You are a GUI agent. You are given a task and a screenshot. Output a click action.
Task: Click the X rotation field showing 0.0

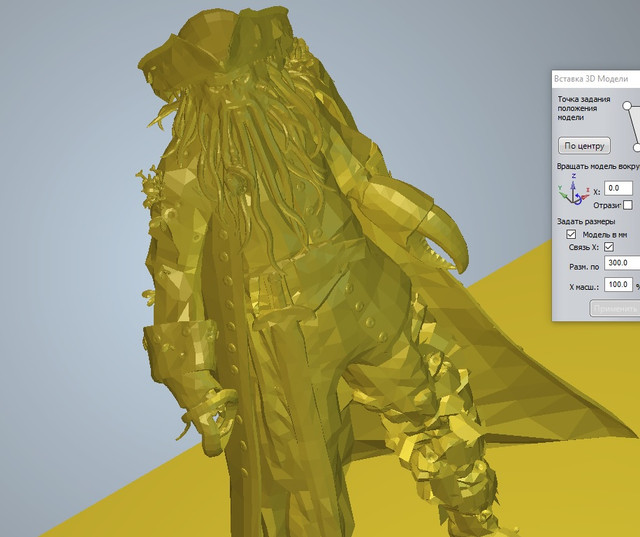coord(618,188)
